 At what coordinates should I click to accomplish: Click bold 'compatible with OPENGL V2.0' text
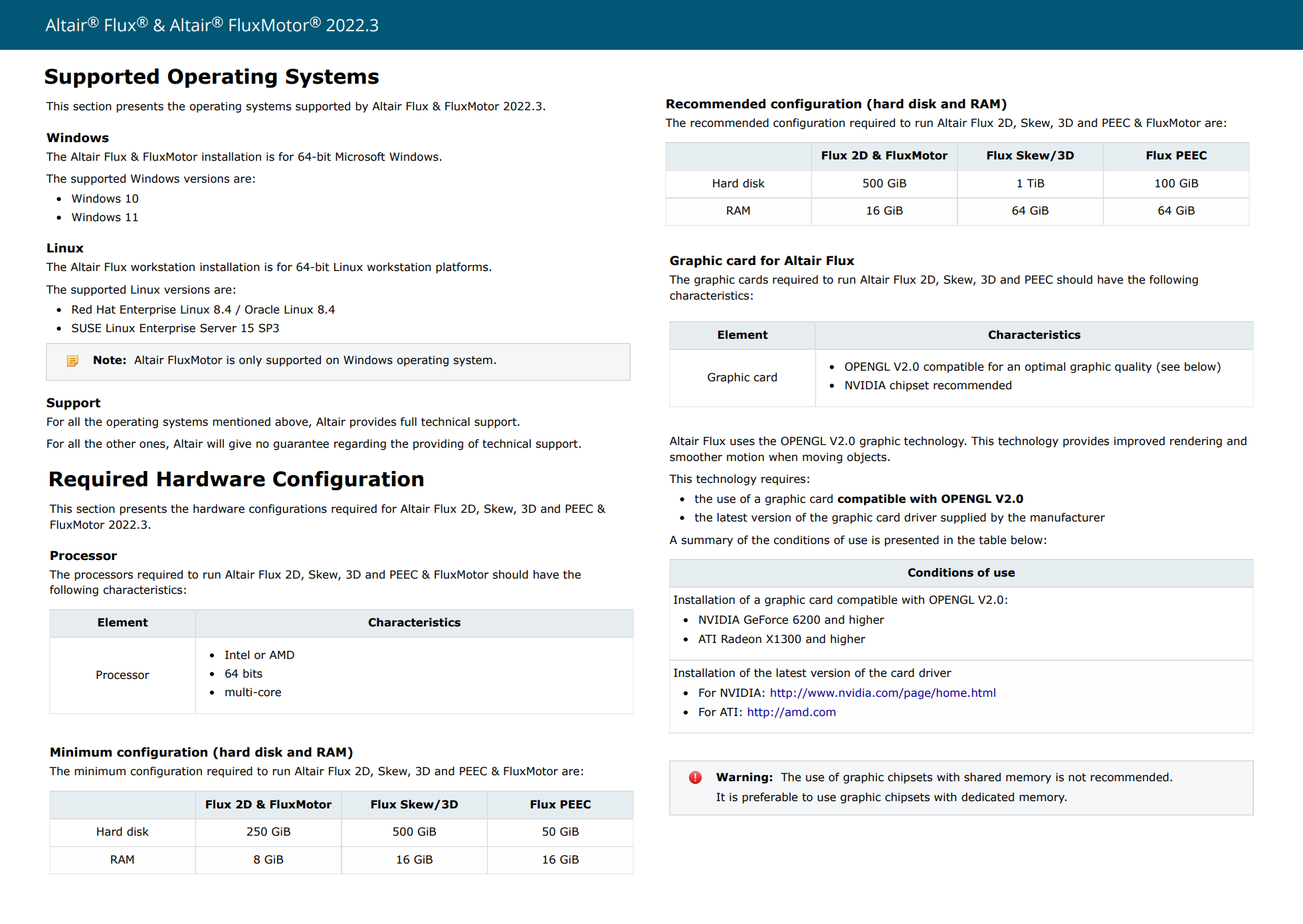tap(930, 499)
